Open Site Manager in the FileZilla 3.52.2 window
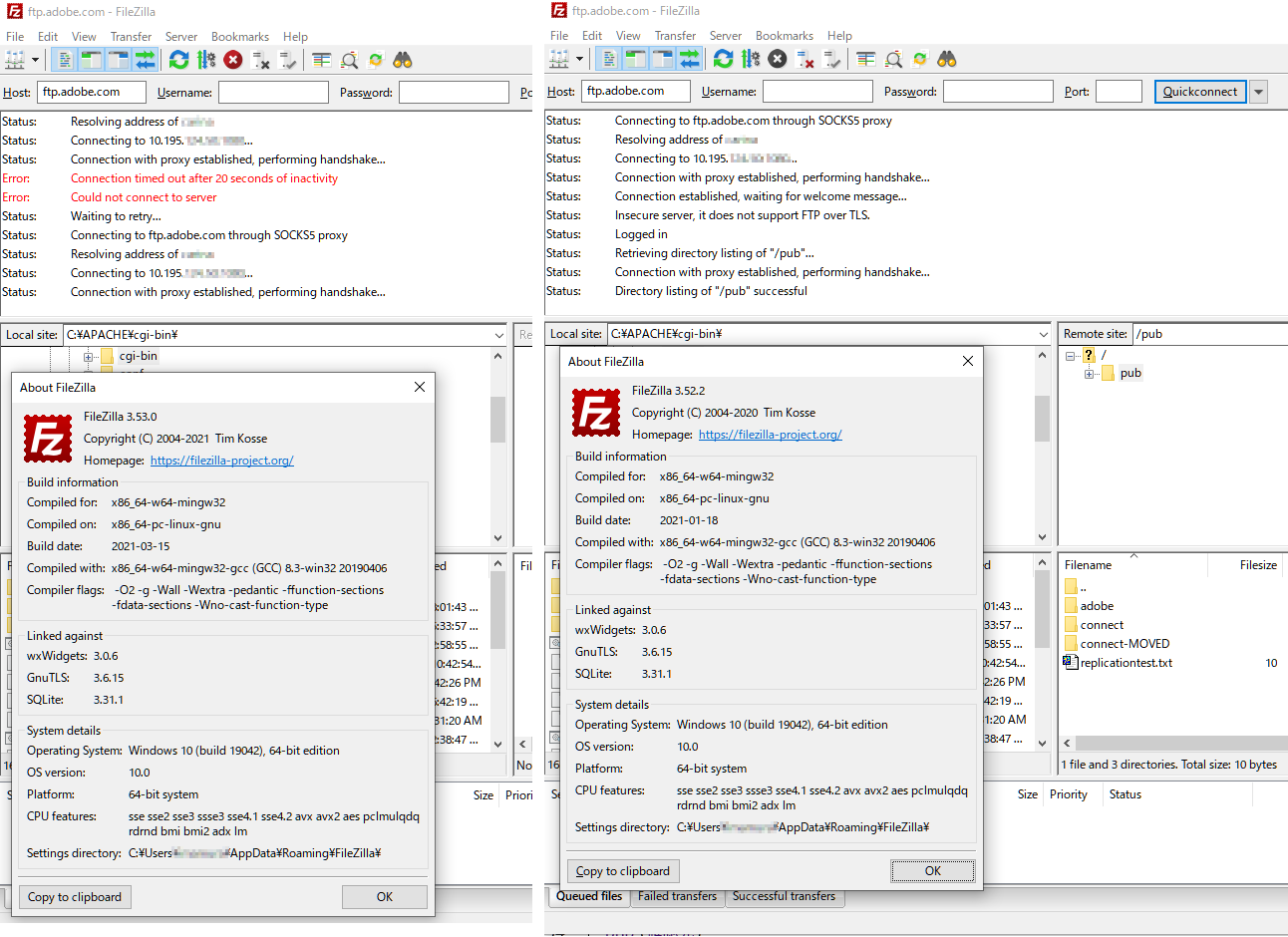Image resolution: width=1288 pixels, height=937 pixels. click(559, 59)
